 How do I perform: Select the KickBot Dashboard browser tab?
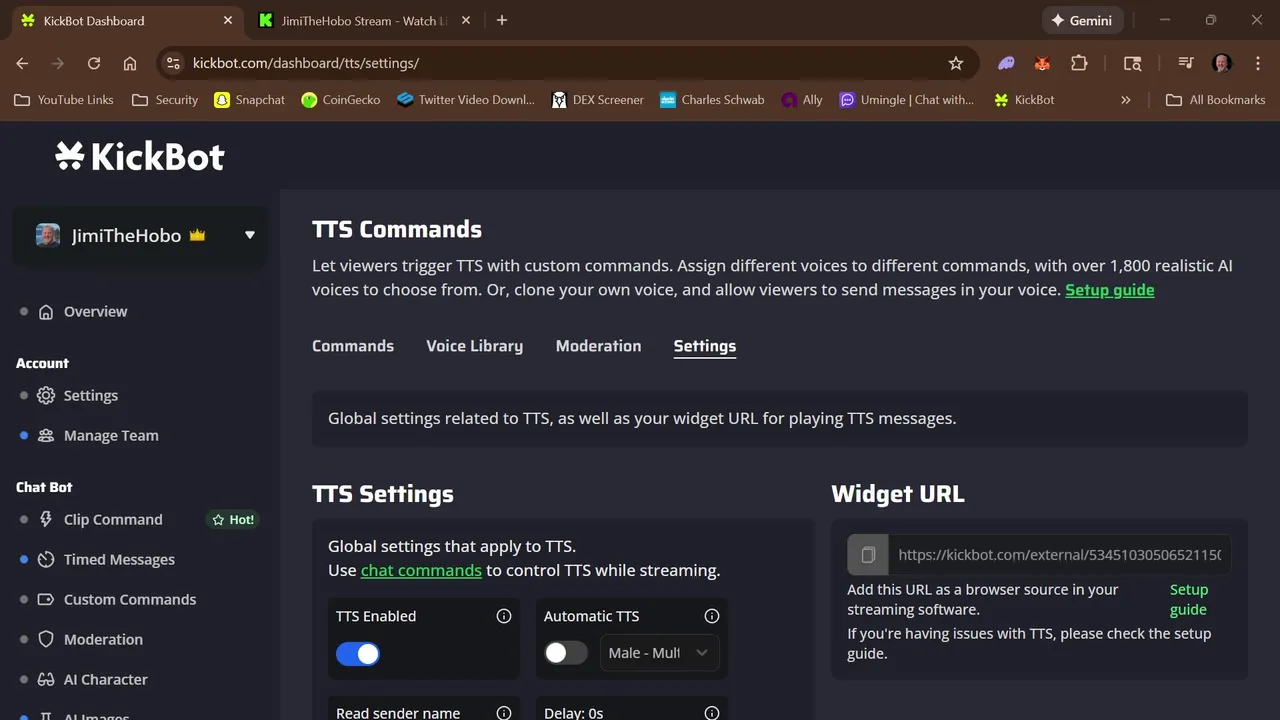(125, 20)
